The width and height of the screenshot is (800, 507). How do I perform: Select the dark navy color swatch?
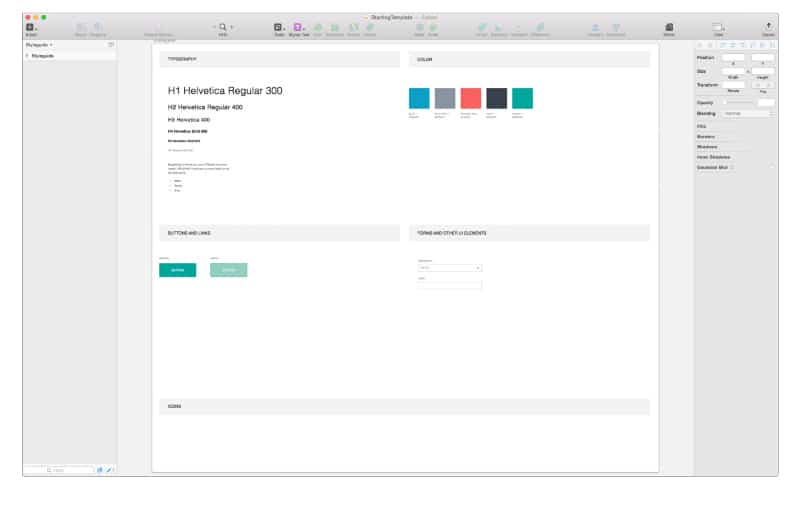point(496,98)
